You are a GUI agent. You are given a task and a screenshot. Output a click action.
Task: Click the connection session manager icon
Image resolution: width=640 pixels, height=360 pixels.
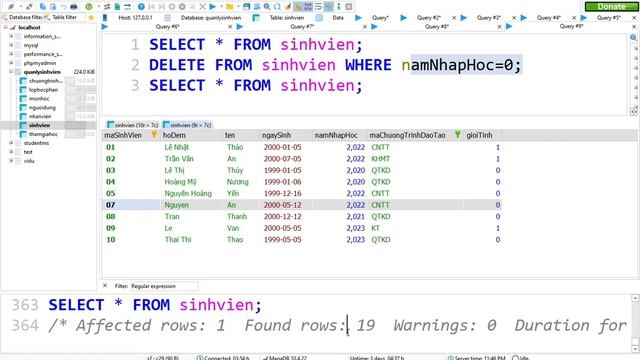(x=11, y=7)
